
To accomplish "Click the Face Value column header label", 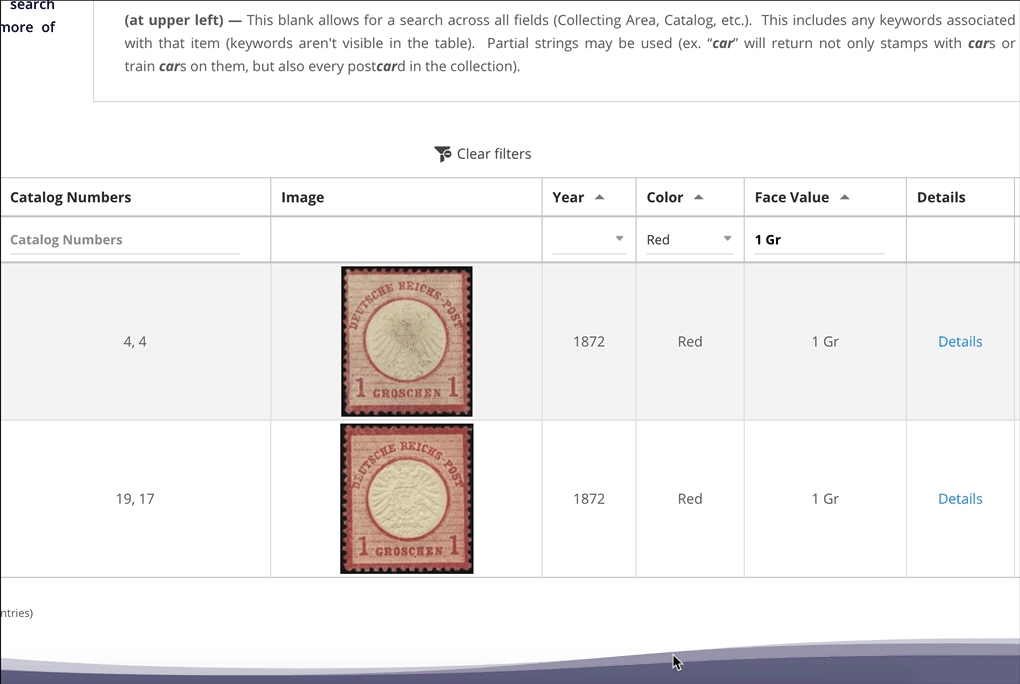I will pos(792,197).
